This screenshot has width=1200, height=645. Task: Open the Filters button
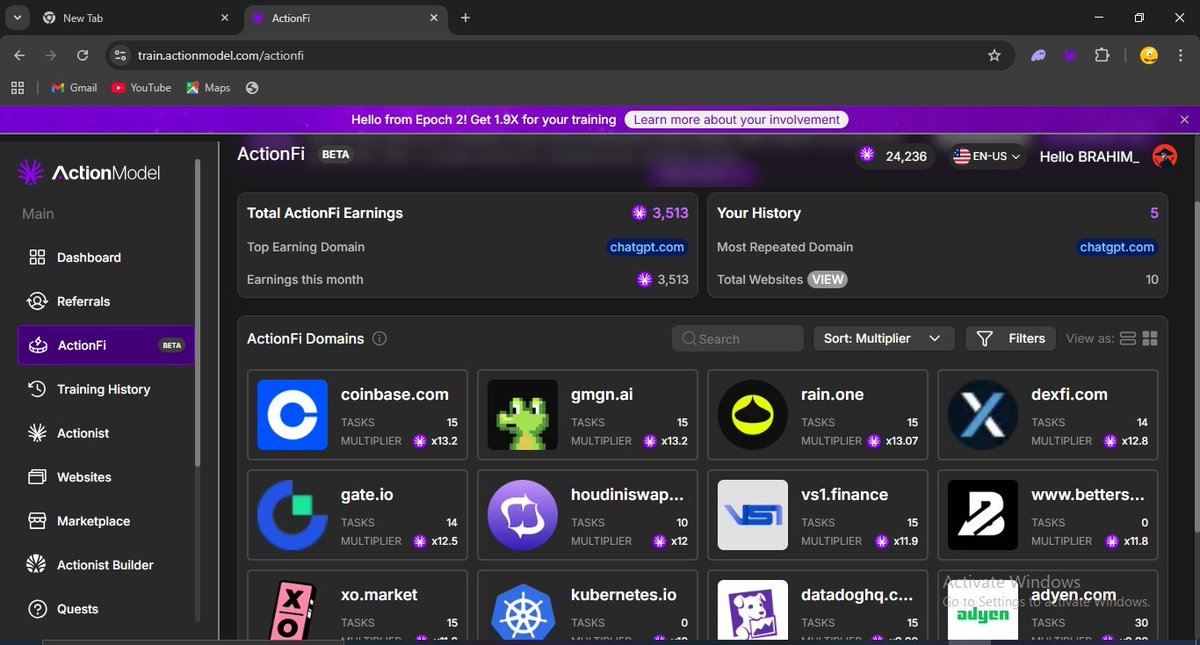(1011, 338)
